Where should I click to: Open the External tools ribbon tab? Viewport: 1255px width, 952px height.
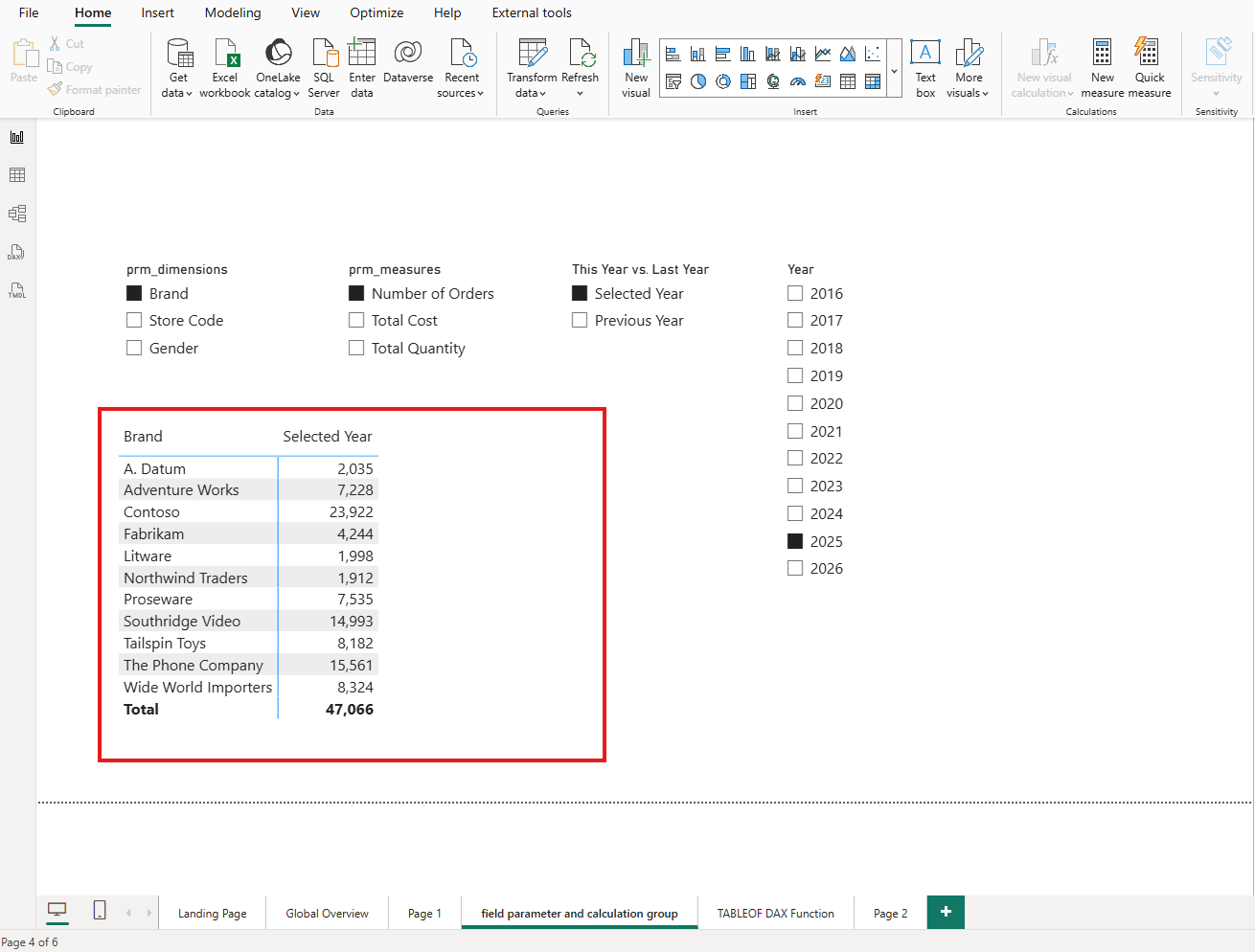532,12
